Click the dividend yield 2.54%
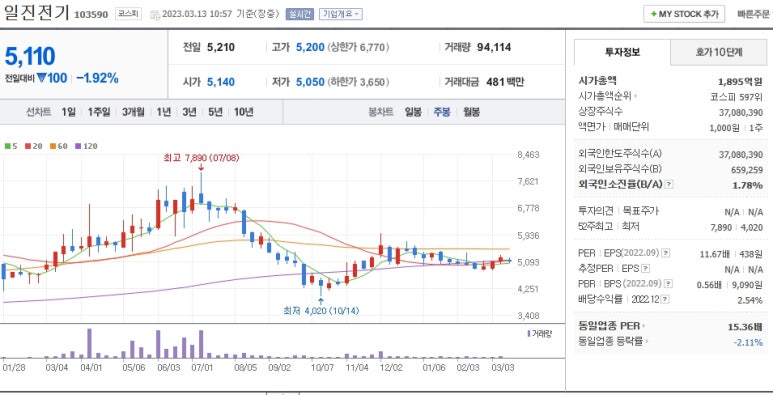Screen dimensions: 773x395 [750, 300]
